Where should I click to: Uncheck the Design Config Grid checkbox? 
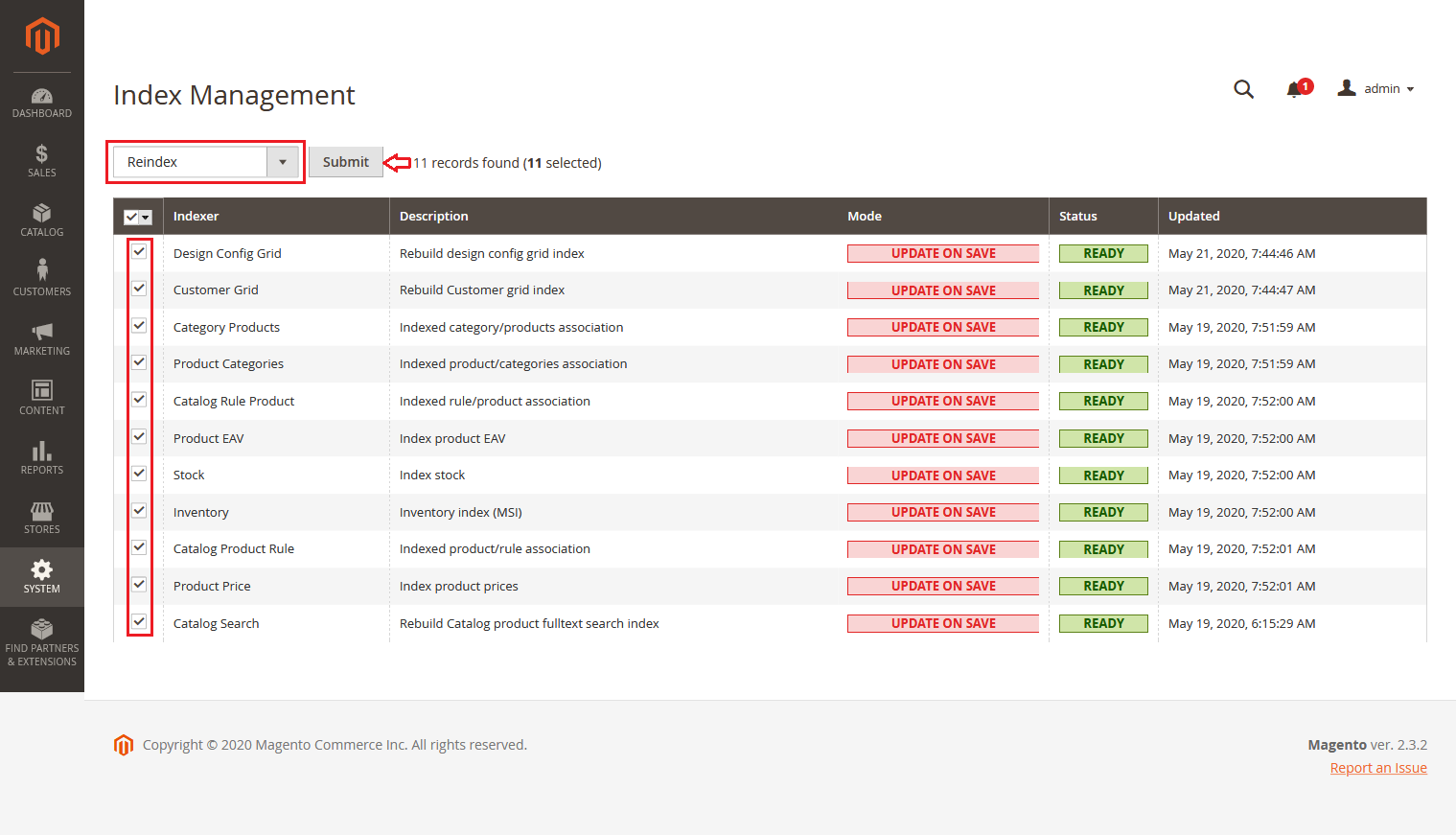click(x=139, y=252)
